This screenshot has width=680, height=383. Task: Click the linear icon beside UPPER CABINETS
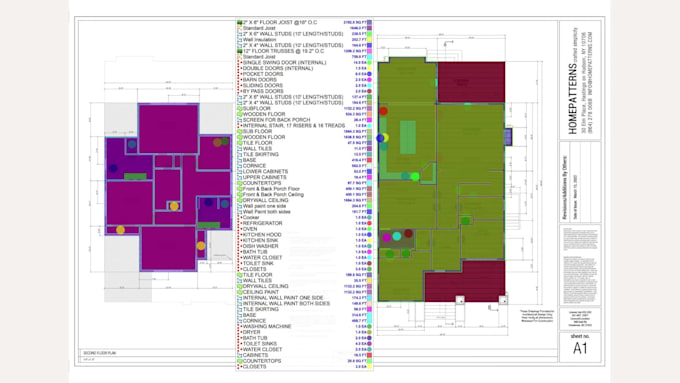(239, 177)
